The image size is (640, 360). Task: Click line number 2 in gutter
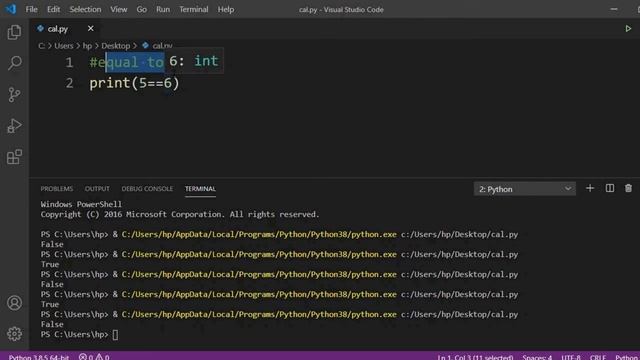(x=69, y=83)
